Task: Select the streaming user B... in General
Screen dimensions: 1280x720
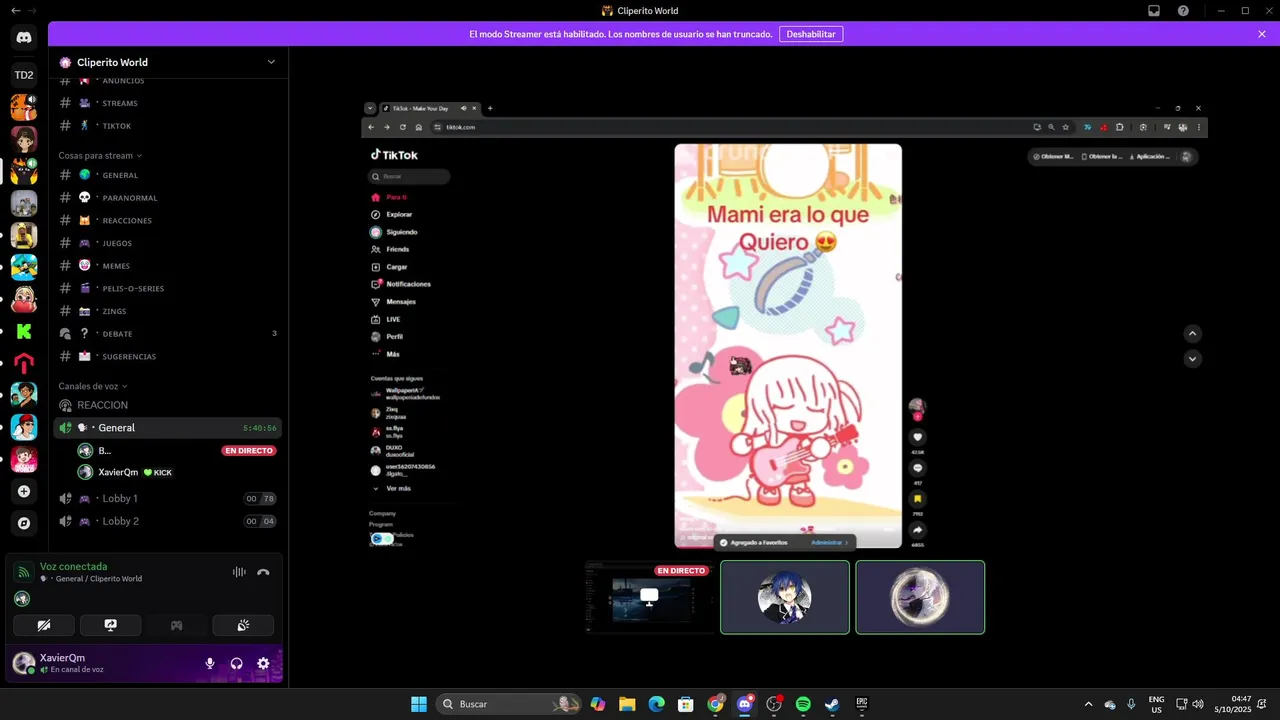Action: (x=177, y=451)
